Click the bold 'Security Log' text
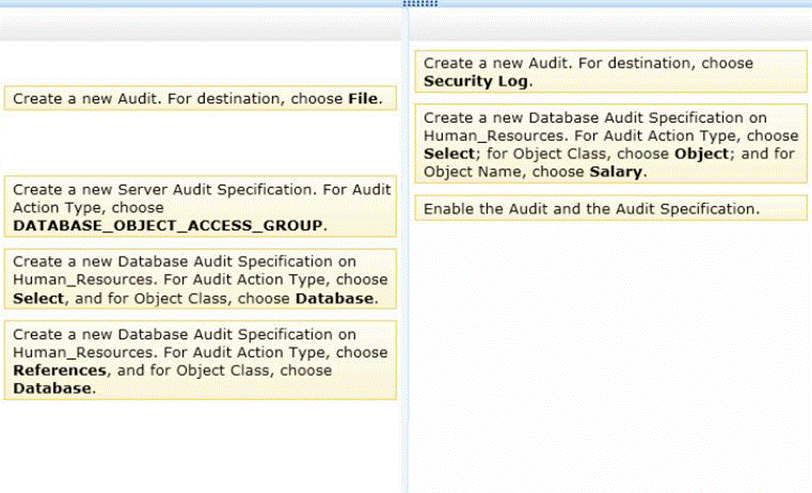This screenshot has height=493, width=812. point(477,81)
